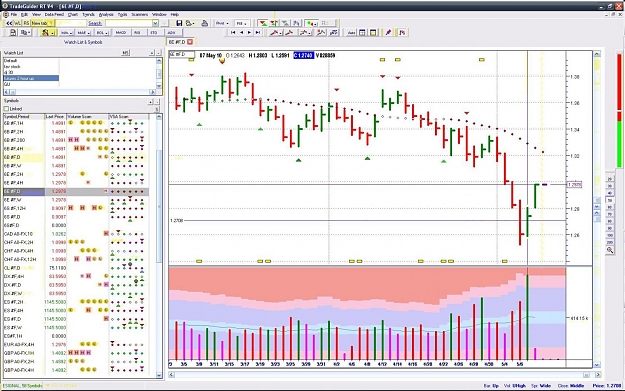The width and height of the screenshot is (625, 391).
Task: Open the Scanners menu
Action: pyautogui.click(x=140, y=14)
